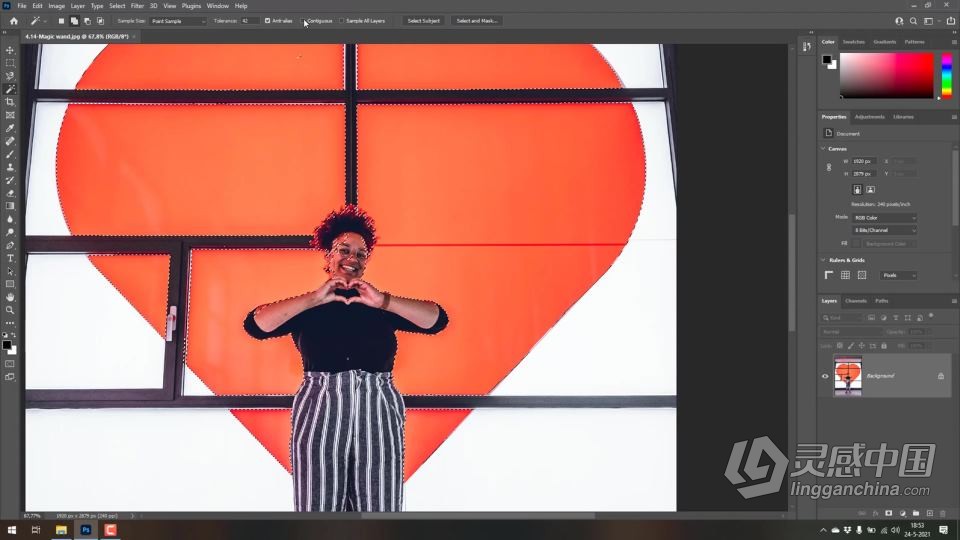Open the Magic Wand tool preset picker
The width and height of the screenshot is (960, 540).
(x=38, y=21)
